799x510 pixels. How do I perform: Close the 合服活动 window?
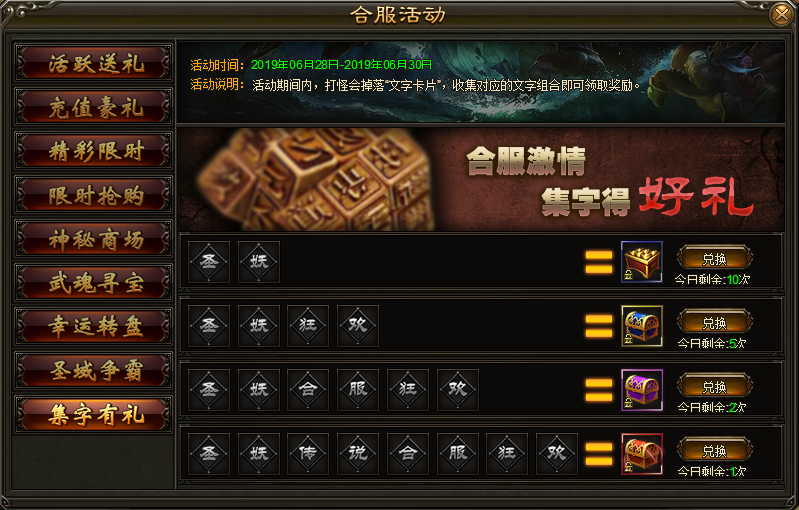click(x=781, y=14)
